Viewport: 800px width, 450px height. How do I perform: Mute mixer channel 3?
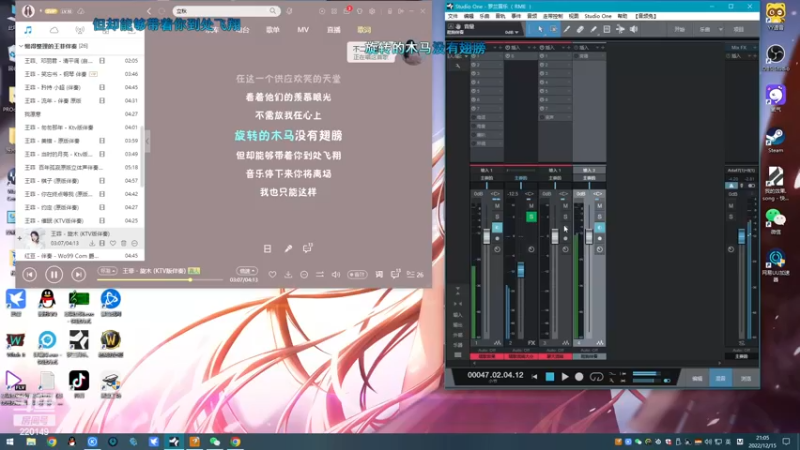[x=565, y=206]
